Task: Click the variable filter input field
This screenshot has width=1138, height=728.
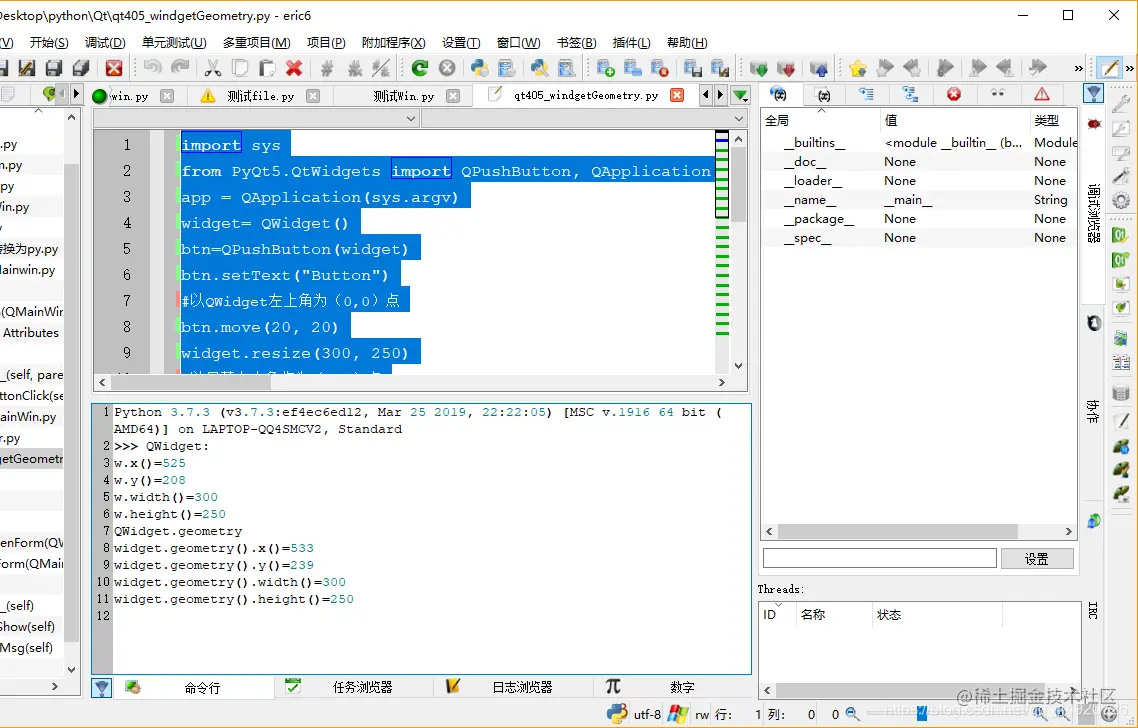Action: [880, 558]
